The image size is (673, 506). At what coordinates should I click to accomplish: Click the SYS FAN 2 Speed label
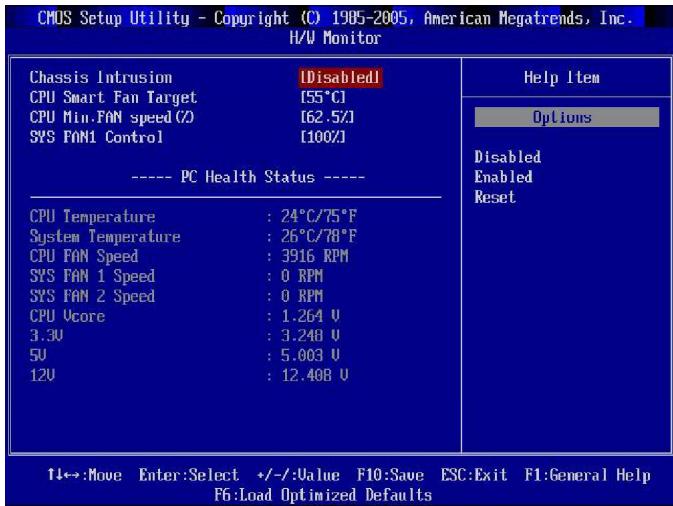(92, 296)
